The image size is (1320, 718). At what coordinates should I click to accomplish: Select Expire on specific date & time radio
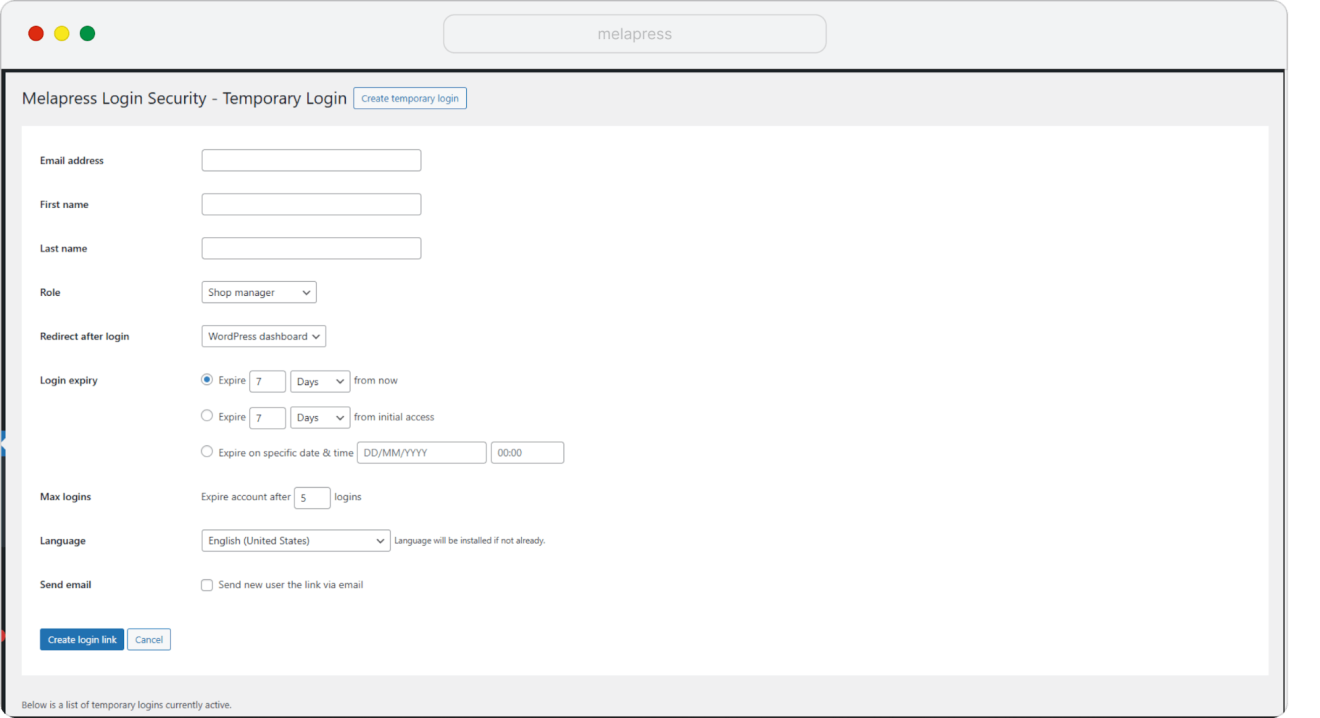(207, 452)
